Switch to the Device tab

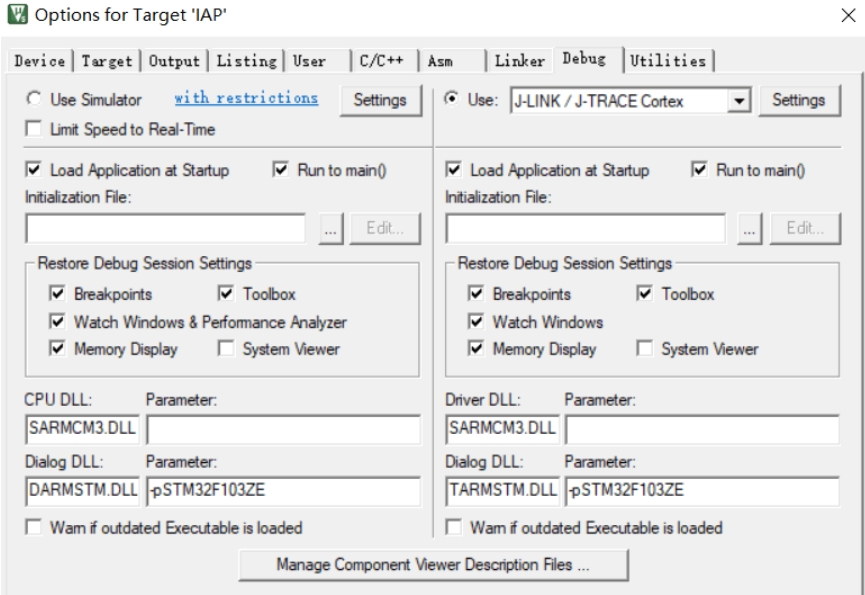(40, 61)
